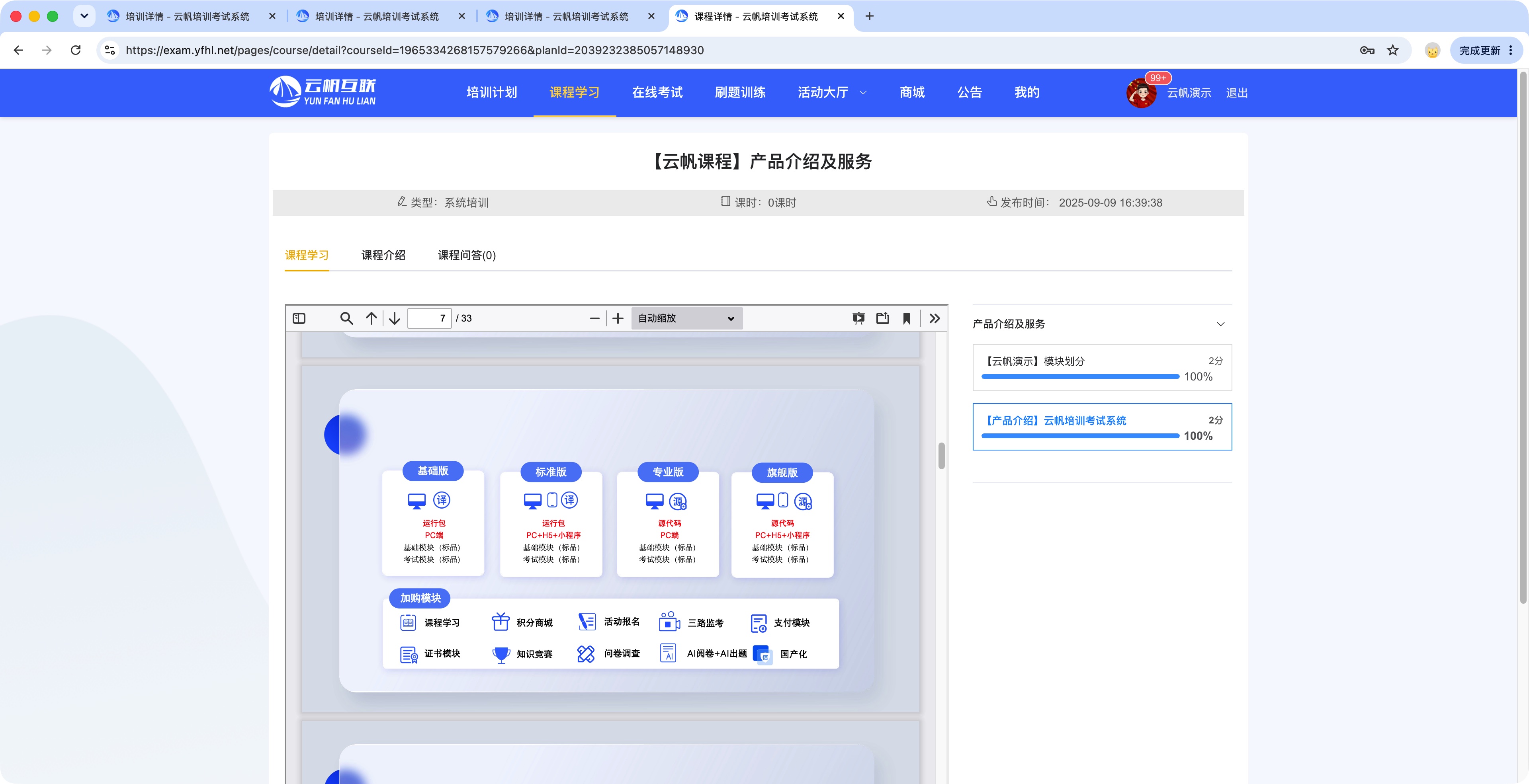The image size is (1529, 784).
Task: Click the browser back arrow
Action: 18,51
